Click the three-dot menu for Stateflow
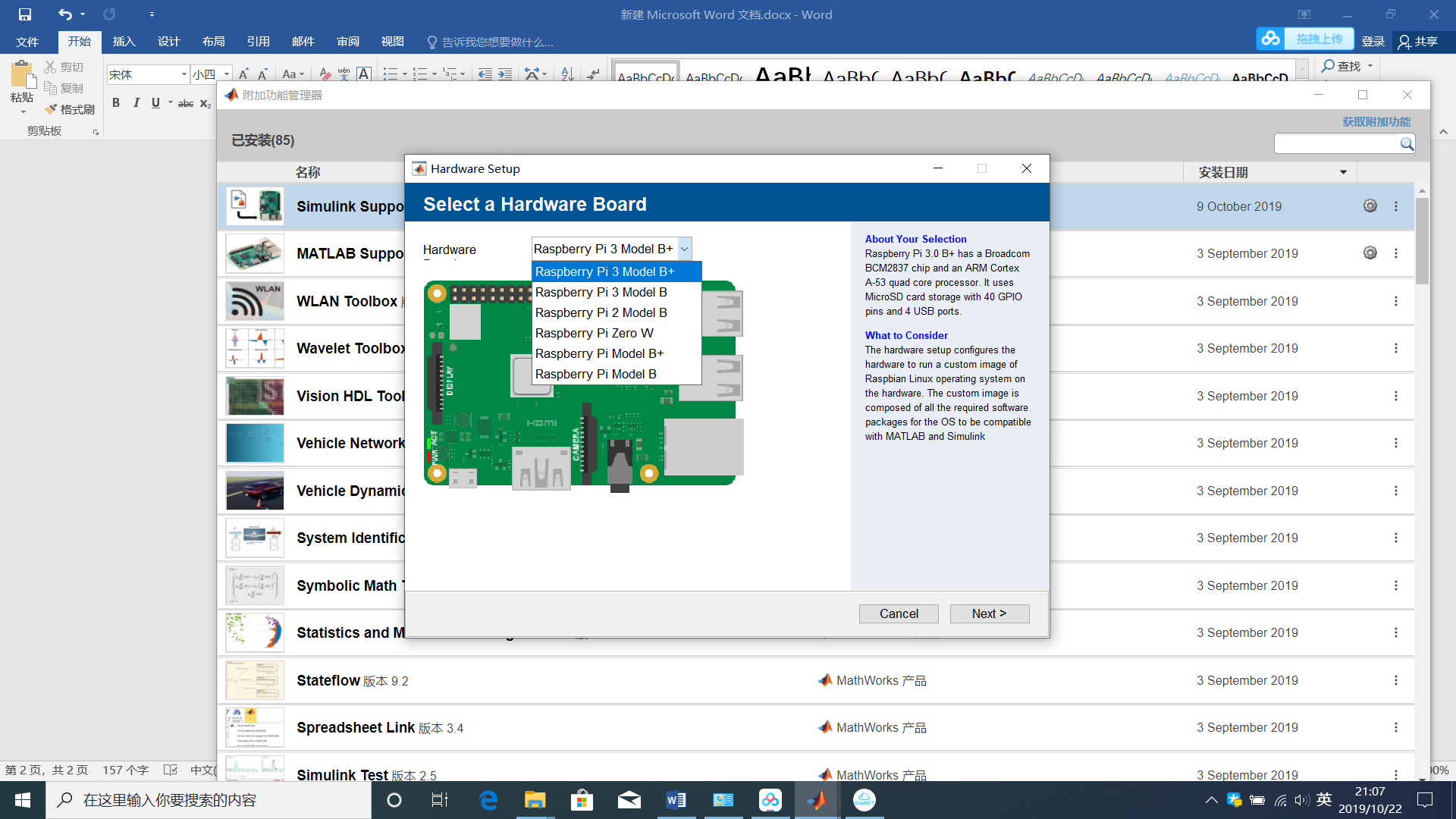Image resolution: width=1456 pixels, height=819 pixels. point(1396,680)
